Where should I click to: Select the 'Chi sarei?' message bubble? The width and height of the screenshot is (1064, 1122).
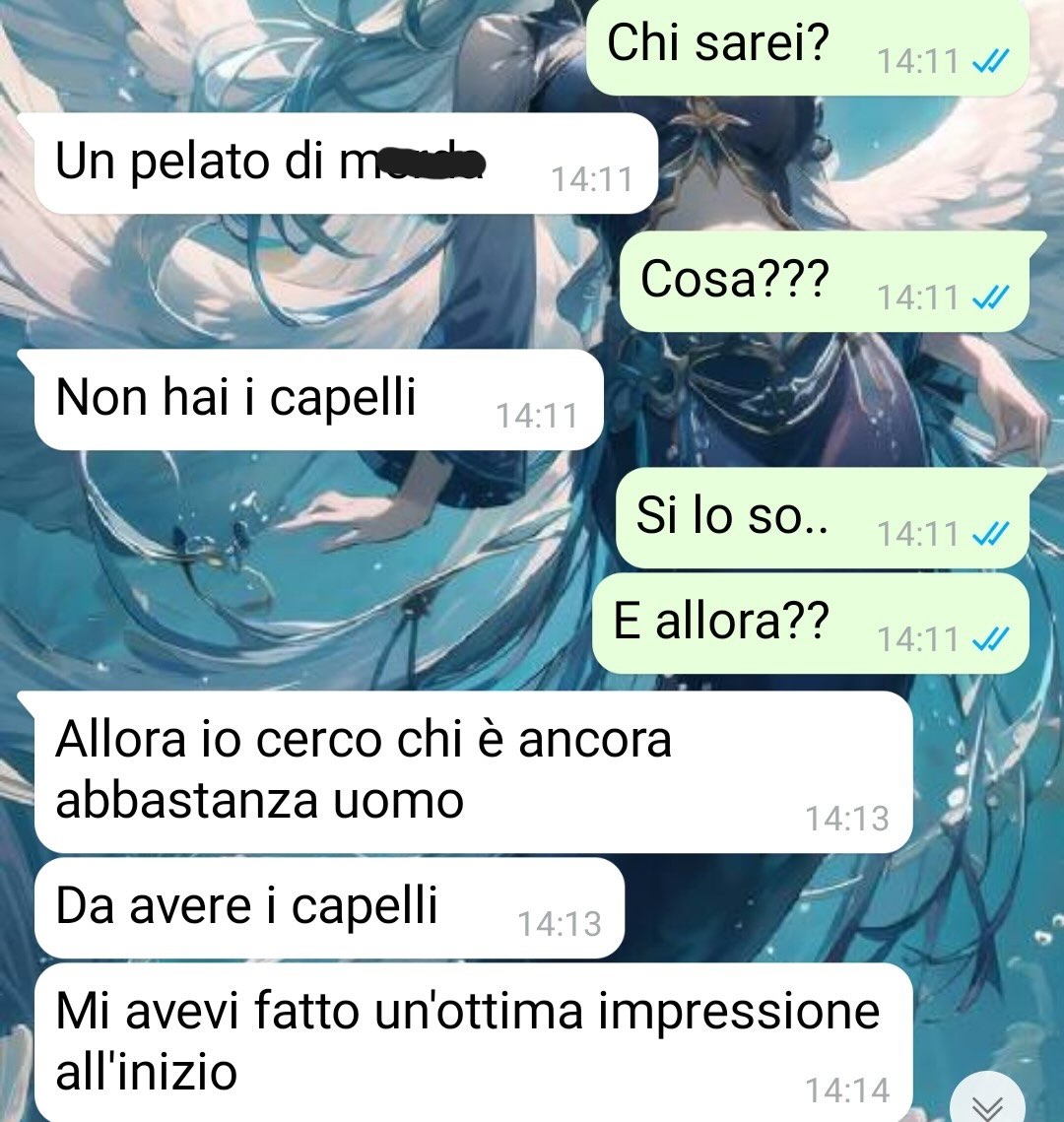pos(808,46)
